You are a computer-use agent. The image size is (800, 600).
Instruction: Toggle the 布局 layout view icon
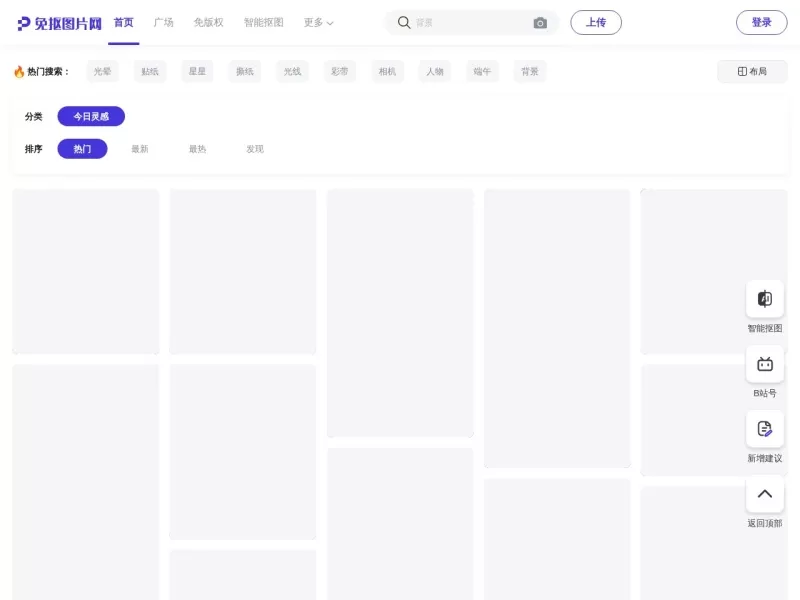(751, 71)
